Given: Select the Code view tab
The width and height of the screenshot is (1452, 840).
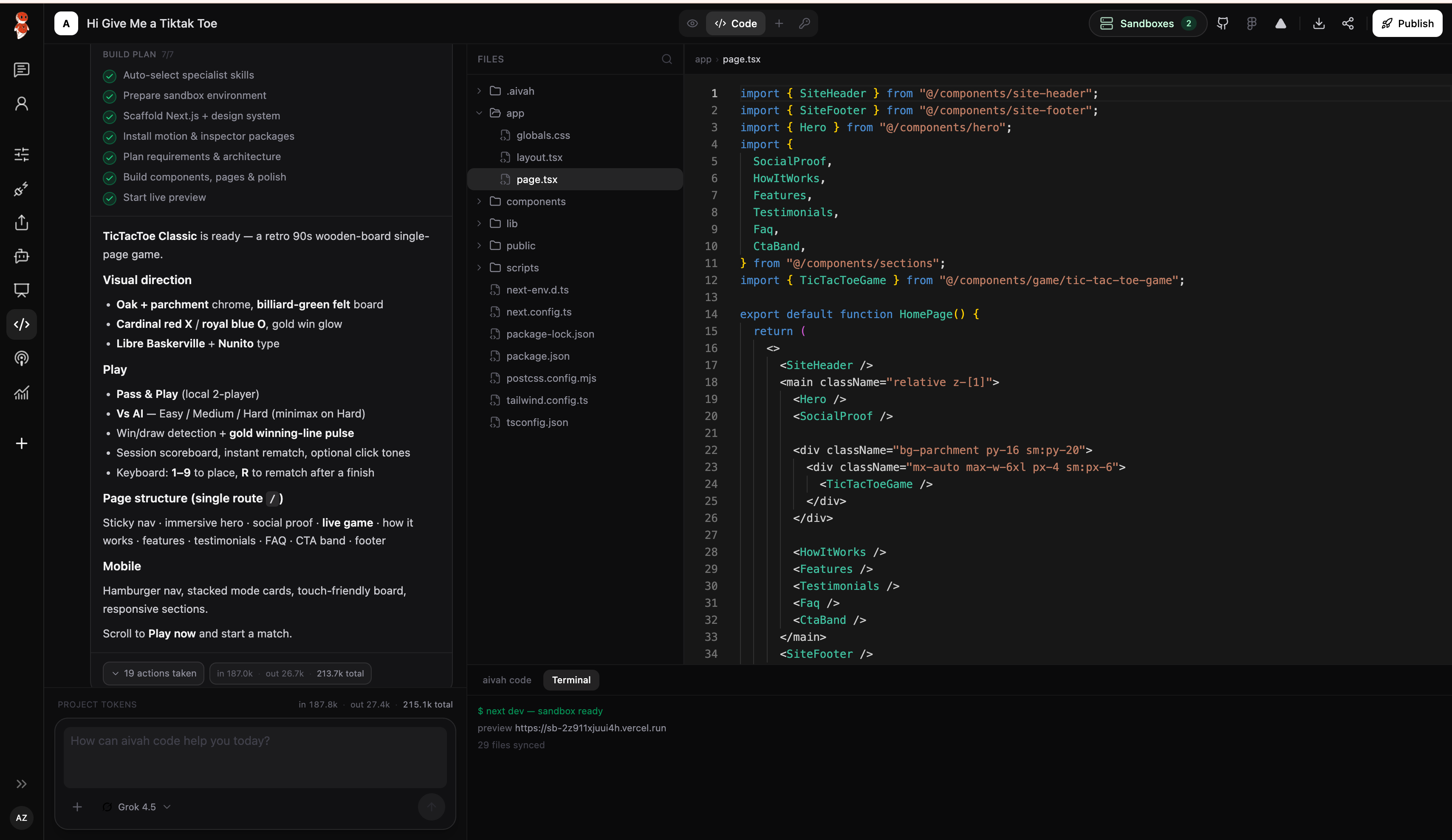Looking at the screenshot, I should pyautogui.click(x=736, y=24).
